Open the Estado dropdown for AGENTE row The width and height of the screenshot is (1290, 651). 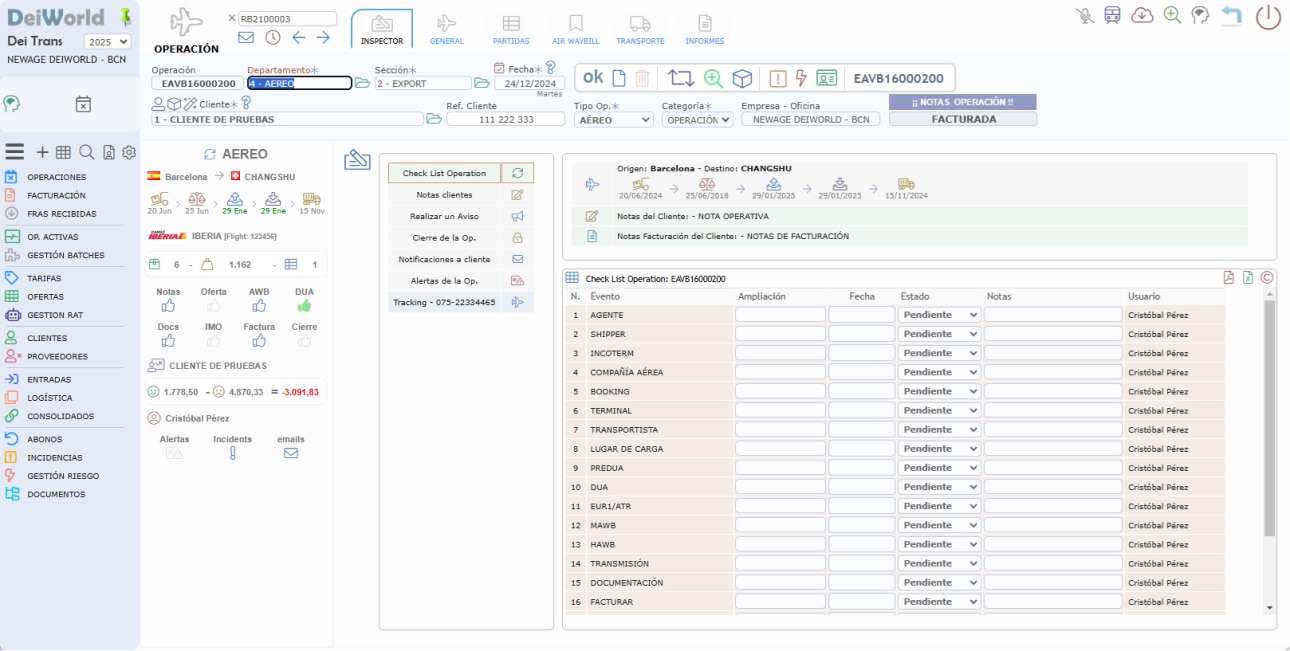click(x=939, y=315)
